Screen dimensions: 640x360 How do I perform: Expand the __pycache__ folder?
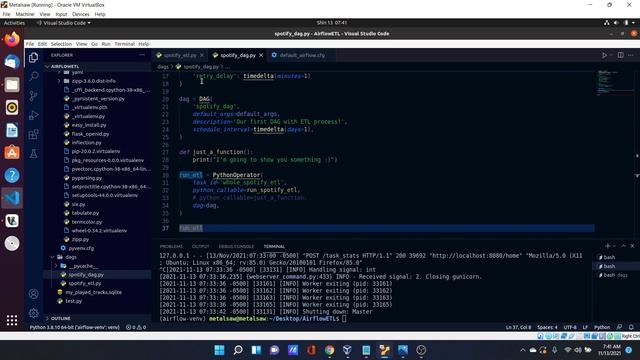pyautogui.click(x=83, y=266)
